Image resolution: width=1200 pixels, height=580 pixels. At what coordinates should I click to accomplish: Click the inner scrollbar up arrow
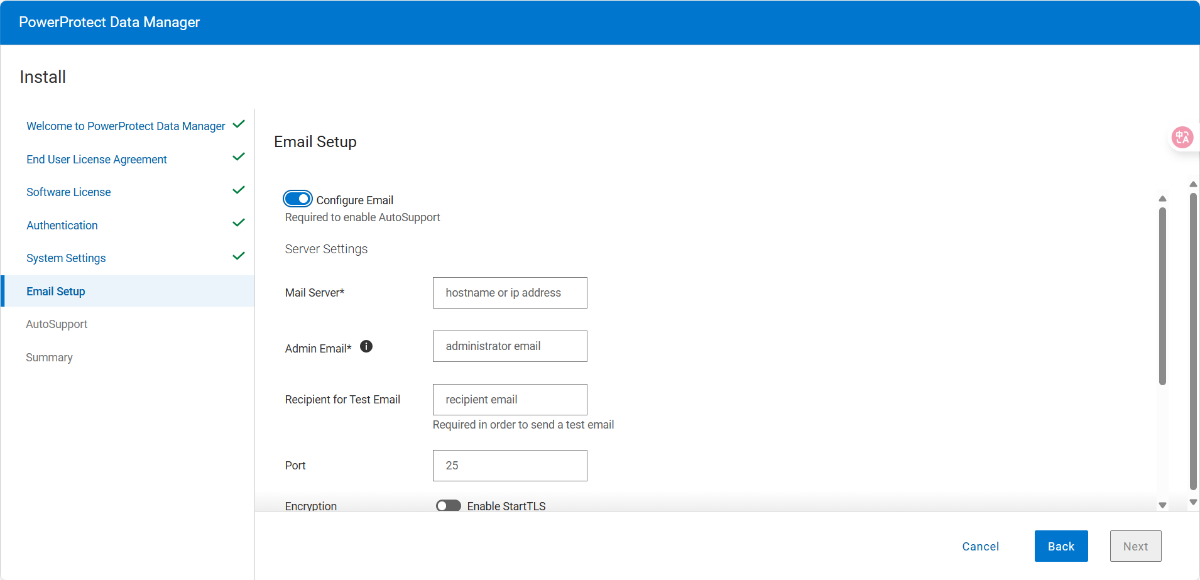tap(1162, 199)
